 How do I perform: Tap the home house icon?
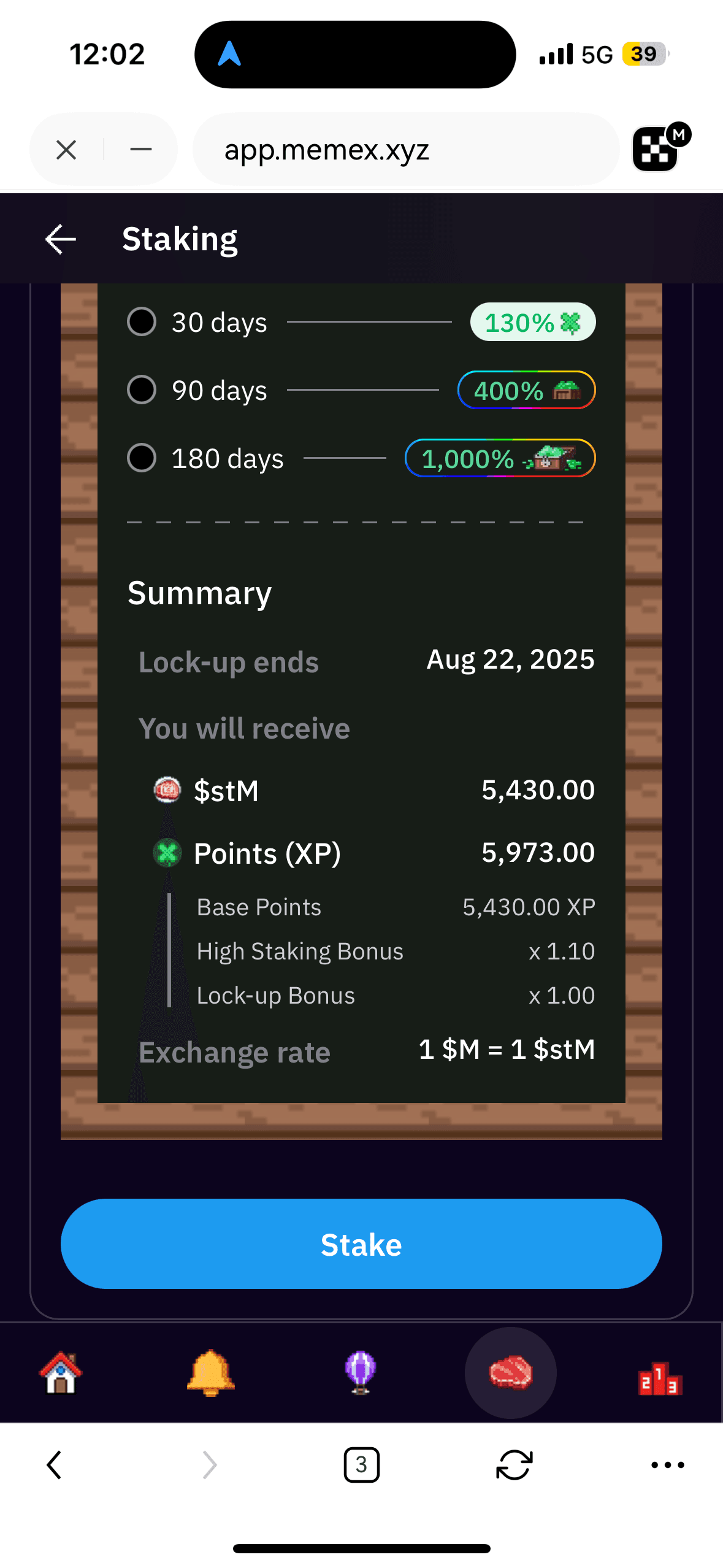pyautogui.click(x=61, y=1373)
